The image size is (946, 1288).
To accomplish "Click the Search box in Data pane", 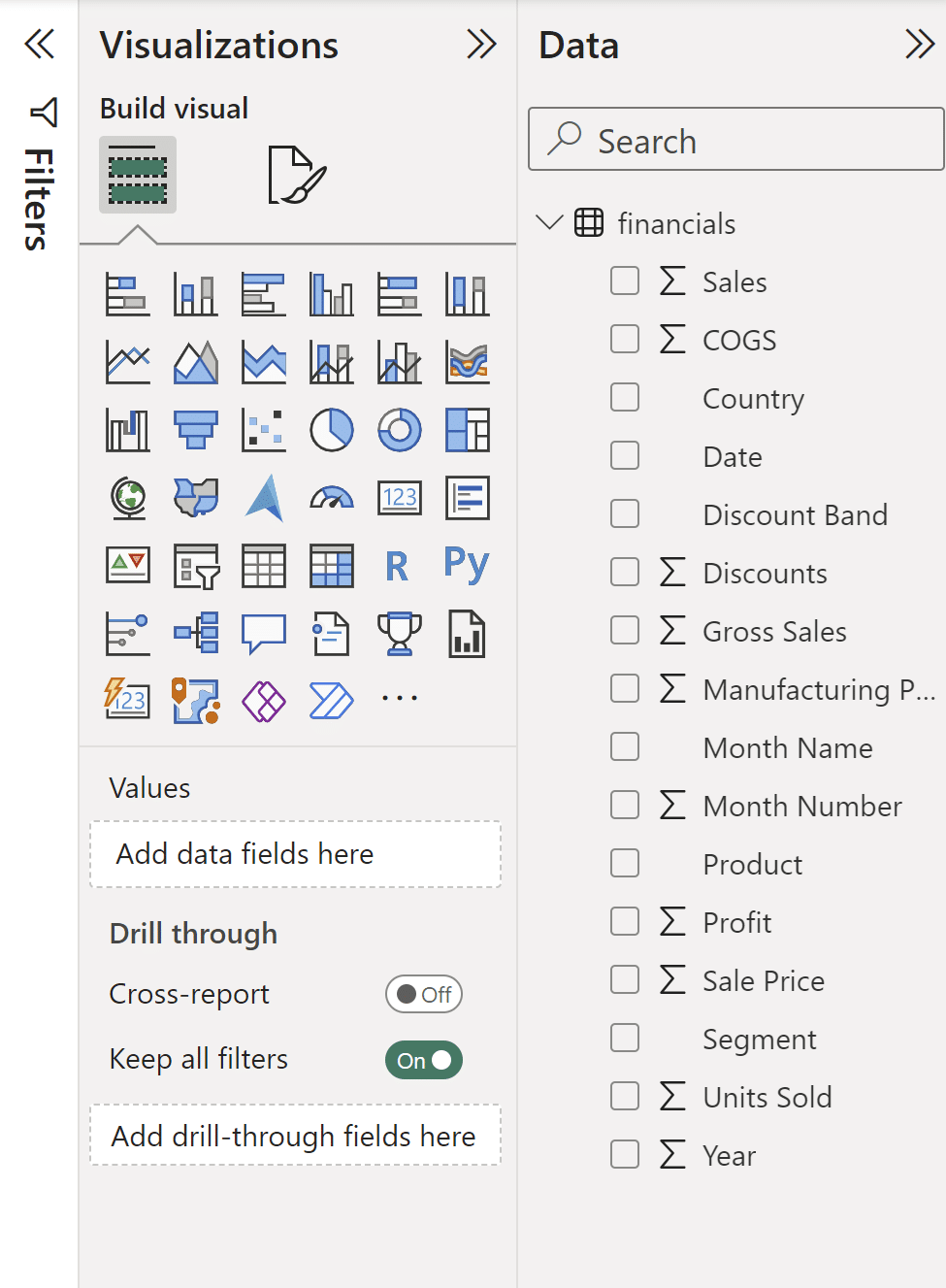I will click(x=734, y=140).
